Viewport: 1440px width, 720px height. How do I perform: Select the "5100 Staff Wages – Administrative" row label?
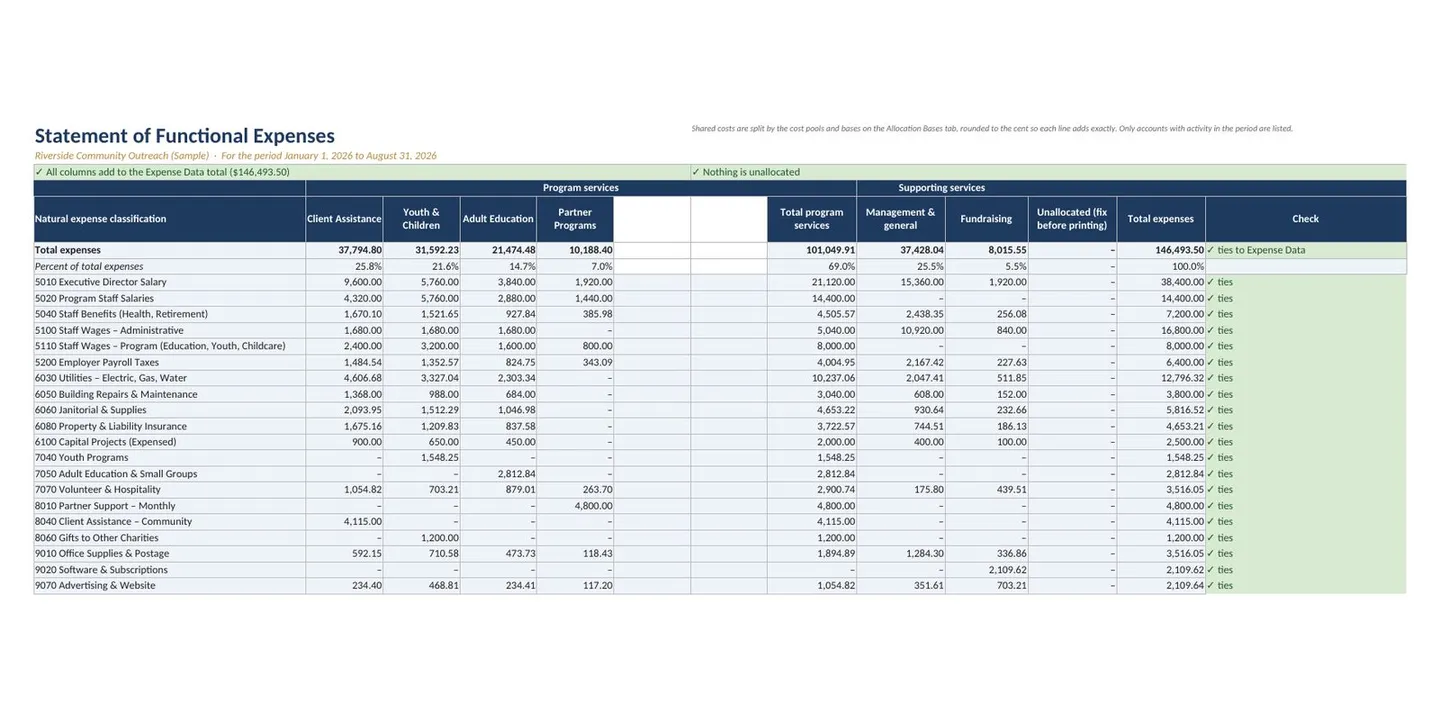pos(109,330)
